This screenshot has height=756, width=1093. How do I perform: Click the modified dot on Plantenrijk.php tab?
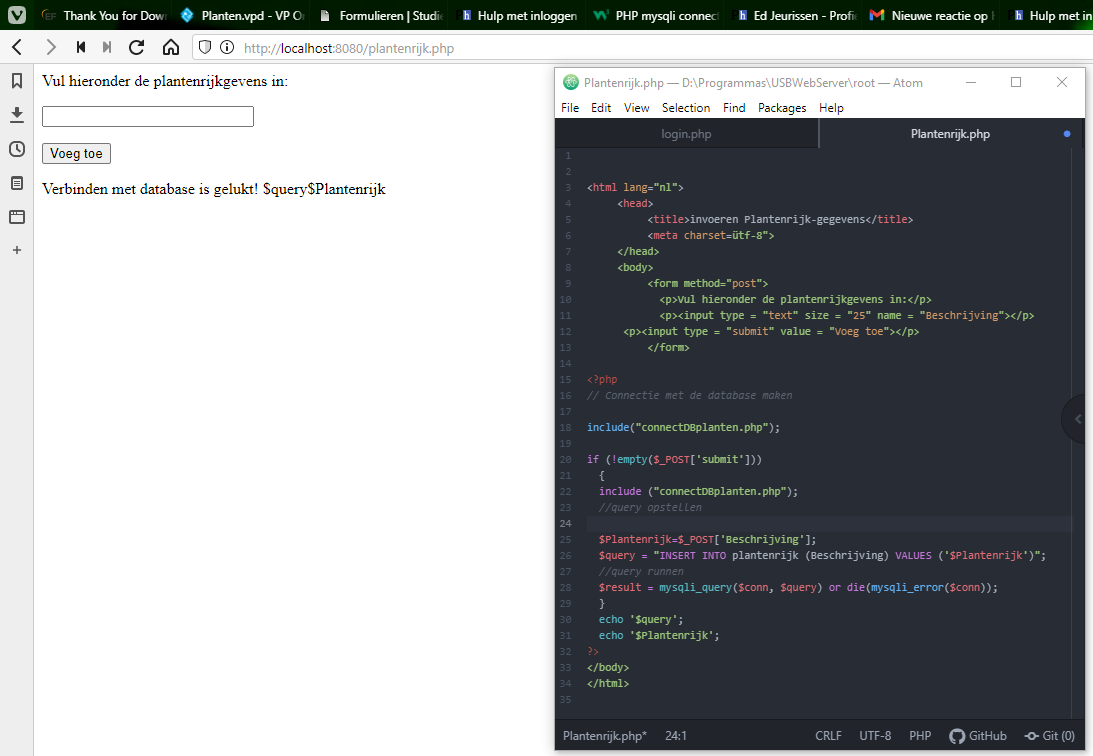(x=1067, y=134)
